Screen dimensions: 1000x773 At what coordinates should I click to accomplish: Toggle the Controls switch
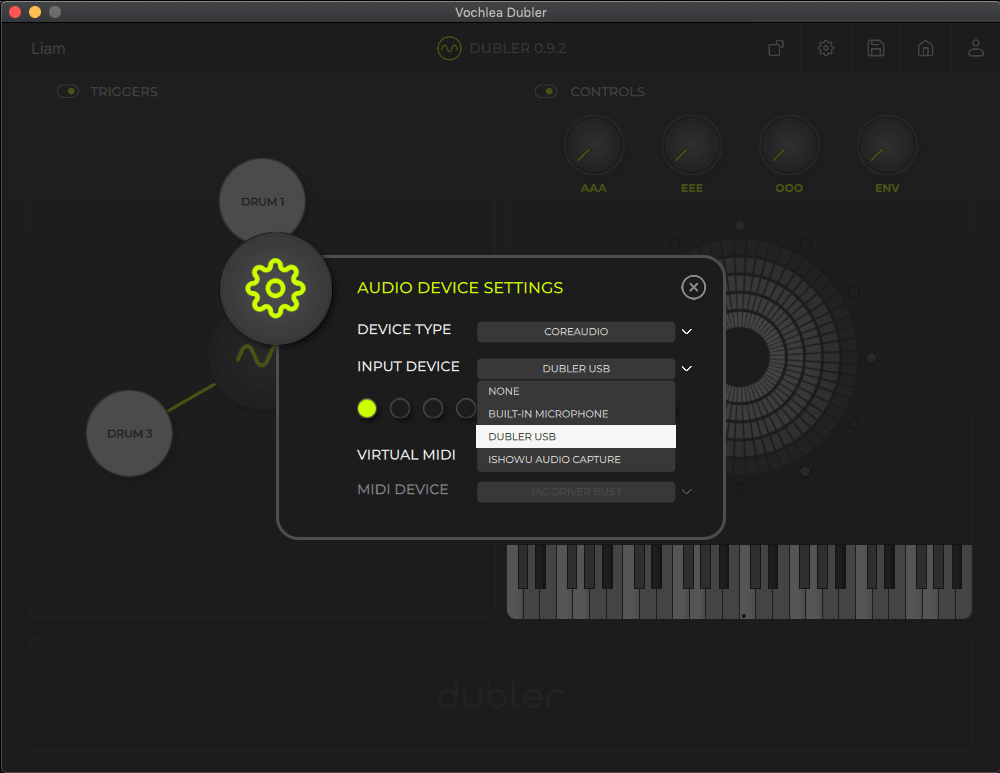coord(546,91)
